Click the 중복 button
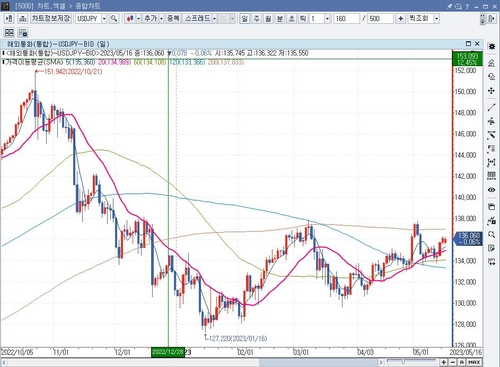The height and width of the screenshot is (367, 500). 173,18
